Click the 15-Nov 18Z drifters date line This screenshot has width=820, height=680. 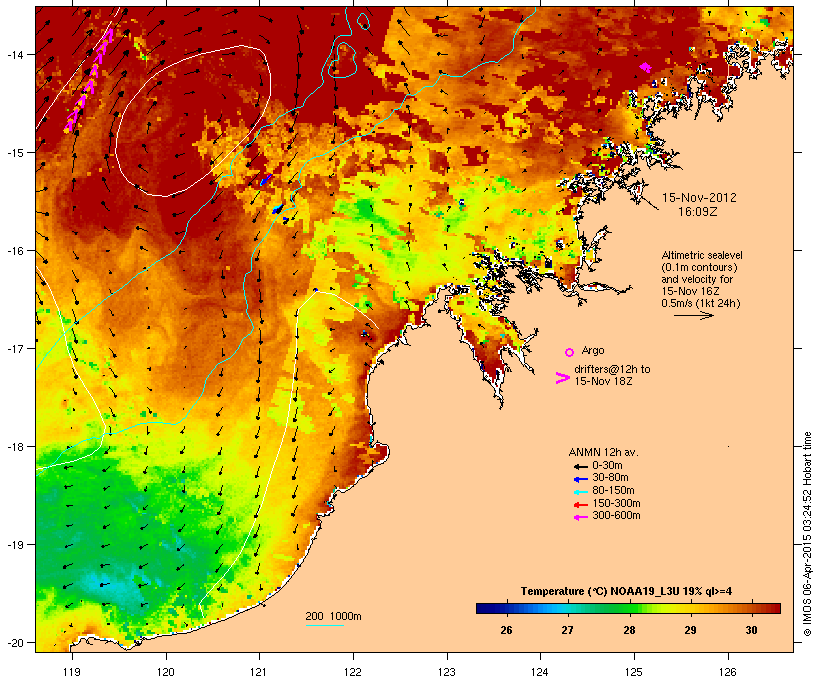pos(603,381)
